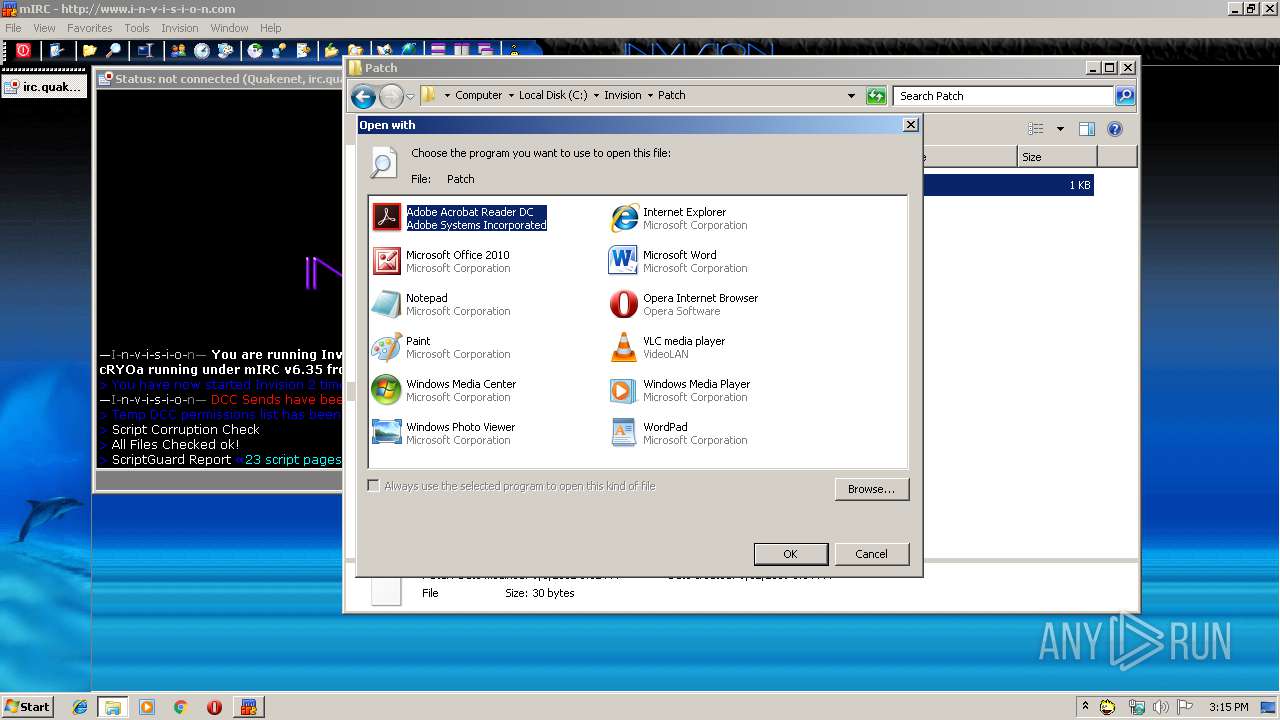Select Microsoft Office 2010 in program list
Viewport: 1280px width, 720px height.
tap(441, 261)
